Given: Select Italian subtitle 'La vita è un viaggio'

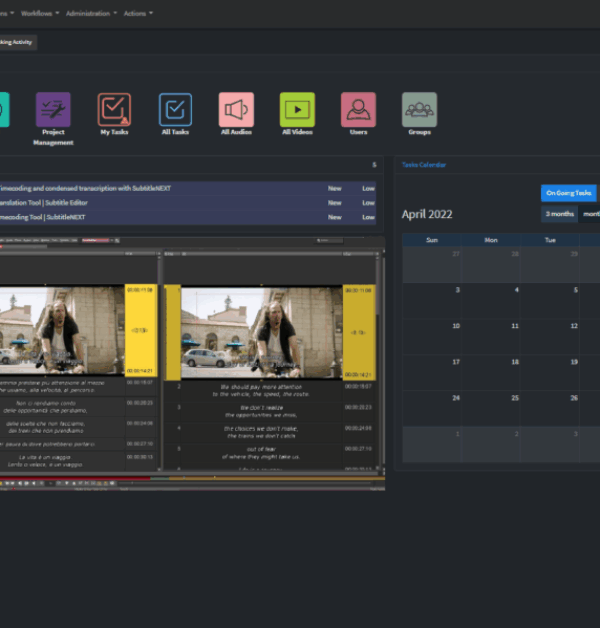Looking at the screenshot, I should [x=45, y=461].
